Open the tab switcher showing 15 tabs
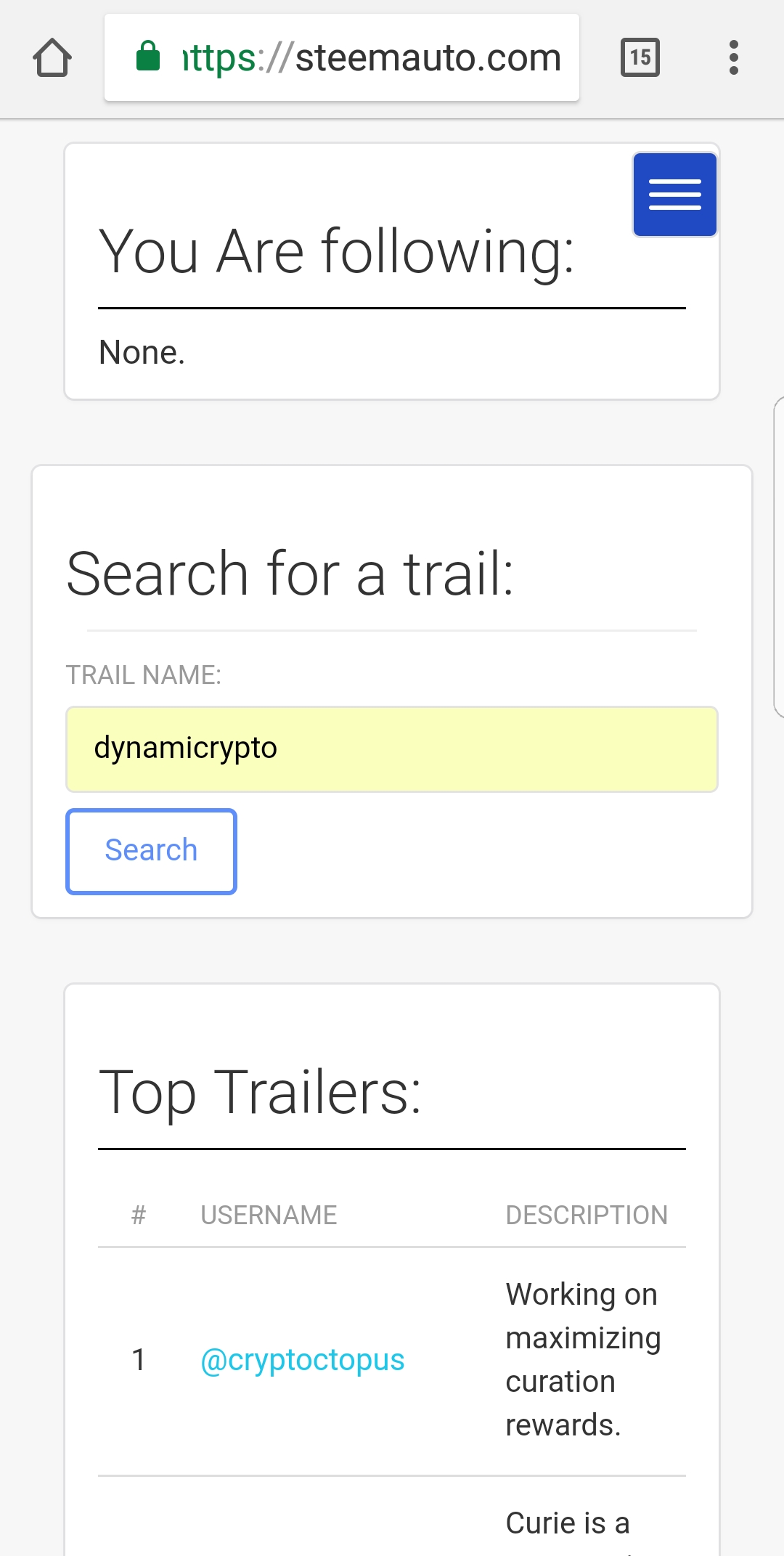 [x=640, y=57]
